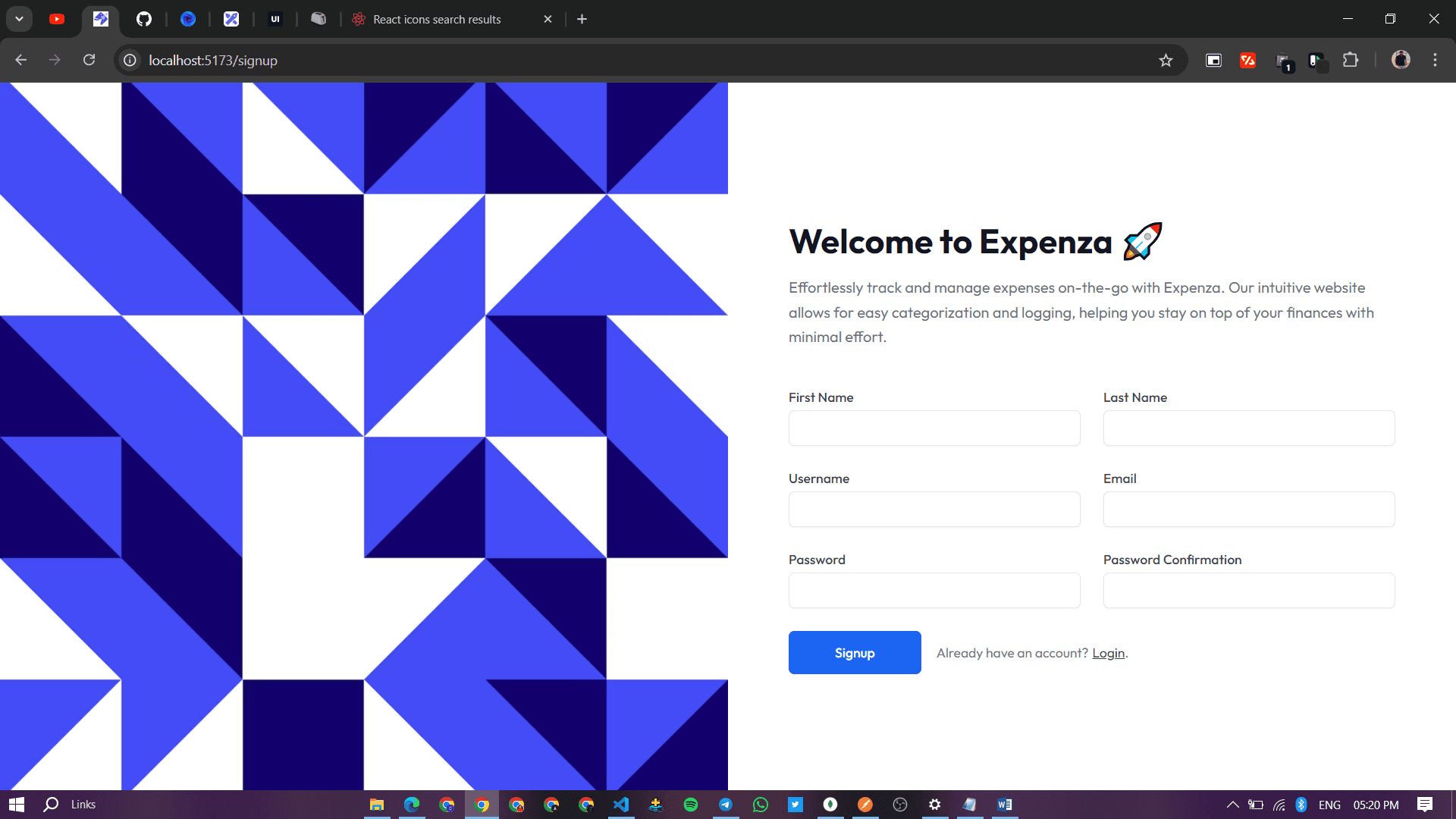Open the red code-style extension icon in toolbar
The image size is (1456, 819).
pyautogui.click(x=1248, y=60)
